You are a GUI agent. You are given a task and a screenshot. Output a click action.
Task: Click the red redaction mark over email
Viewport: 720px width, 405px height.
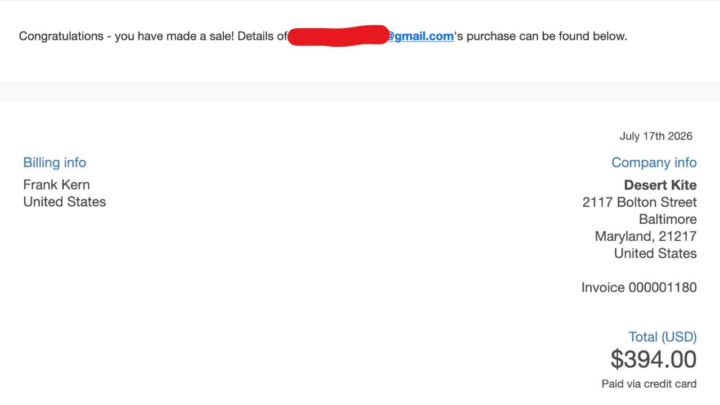[x=338, y=36]
